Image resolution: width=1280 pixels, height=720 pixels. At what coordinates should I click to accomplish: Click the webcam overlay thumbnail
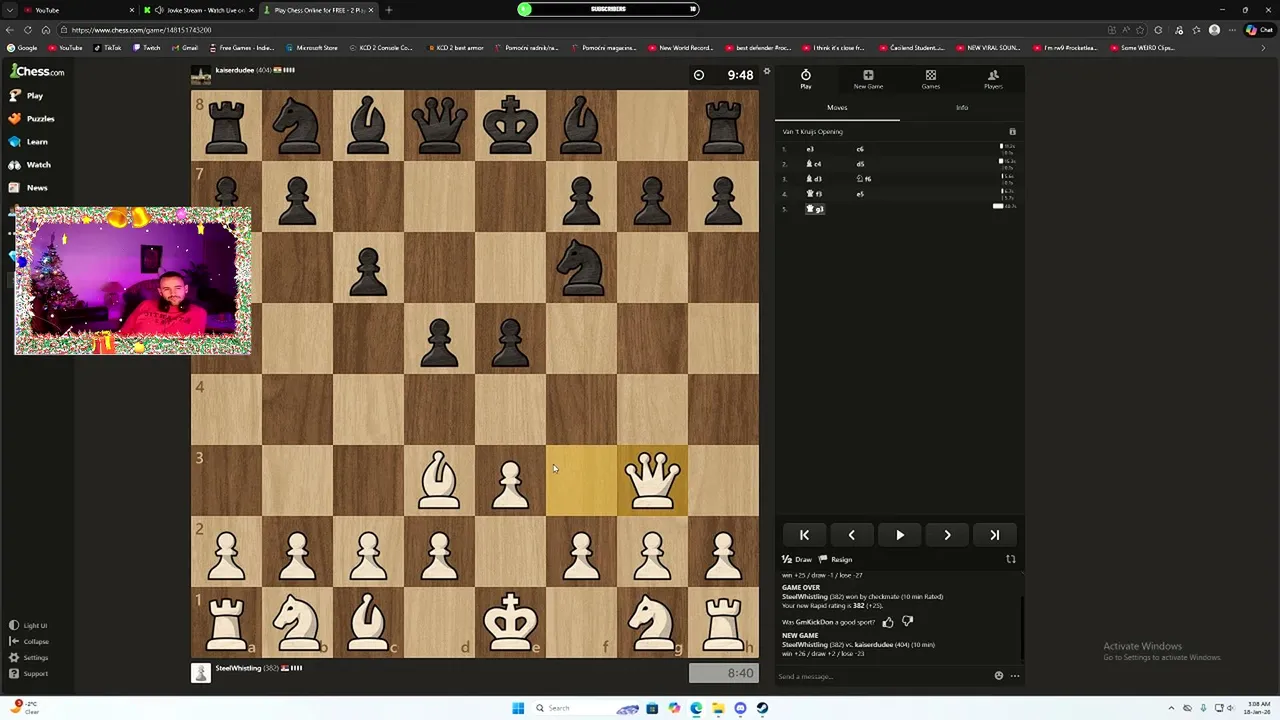[x=133, y=281]
